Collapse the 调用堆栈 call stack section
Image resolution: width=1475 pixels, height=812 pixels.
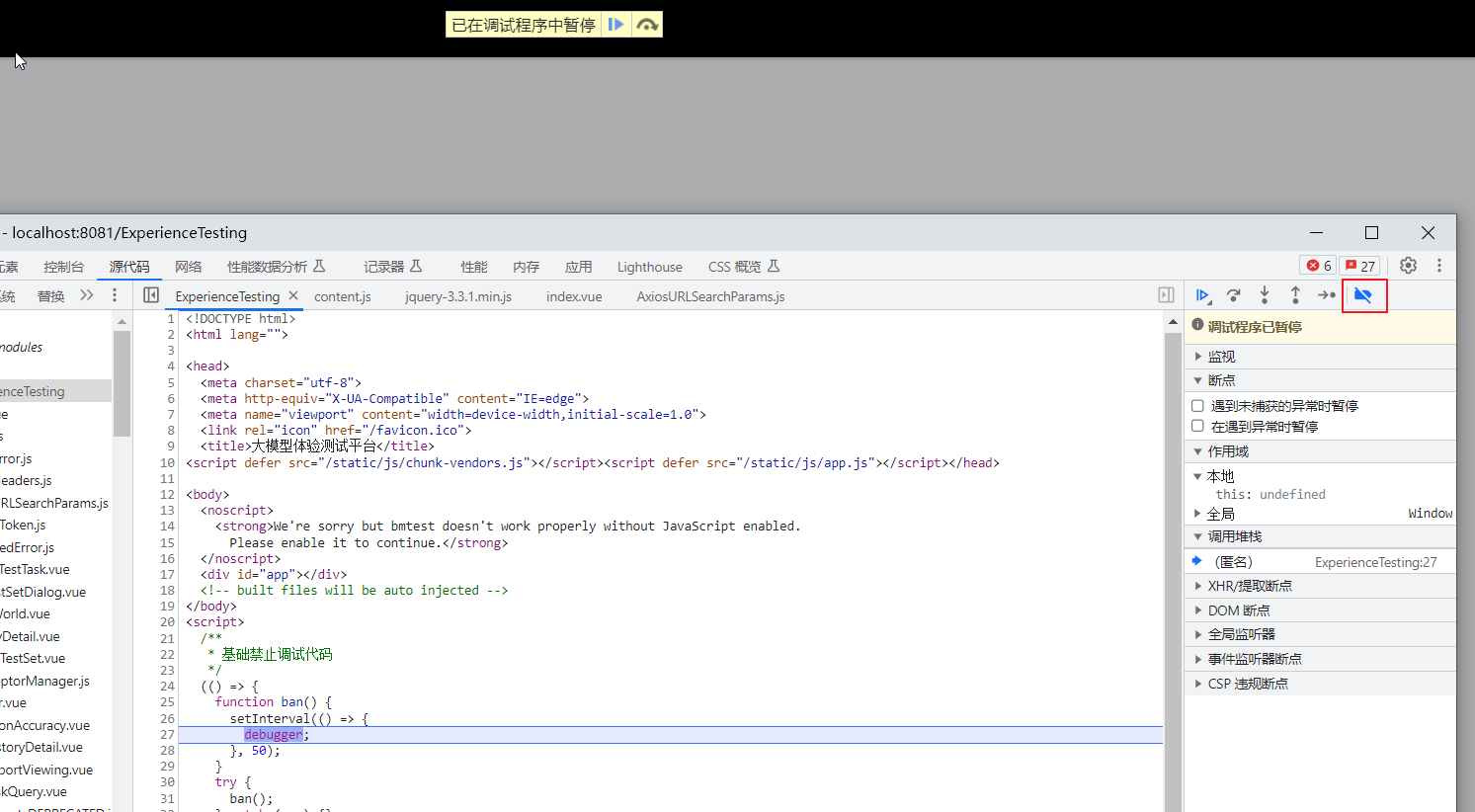pyautogui.click(x=1320, y=536)
